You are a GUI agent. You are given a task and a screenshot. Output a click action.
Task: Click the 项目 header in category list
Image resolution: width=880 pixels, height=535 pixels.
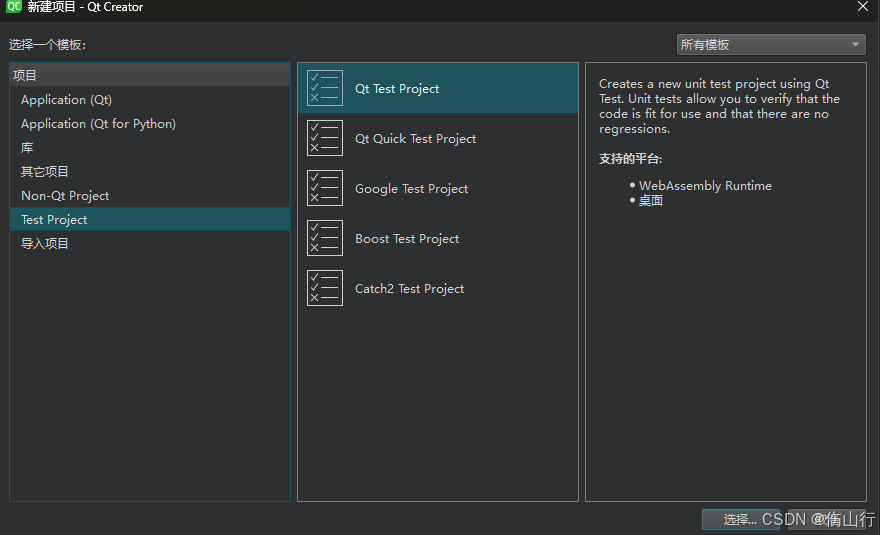coord(150,75)
